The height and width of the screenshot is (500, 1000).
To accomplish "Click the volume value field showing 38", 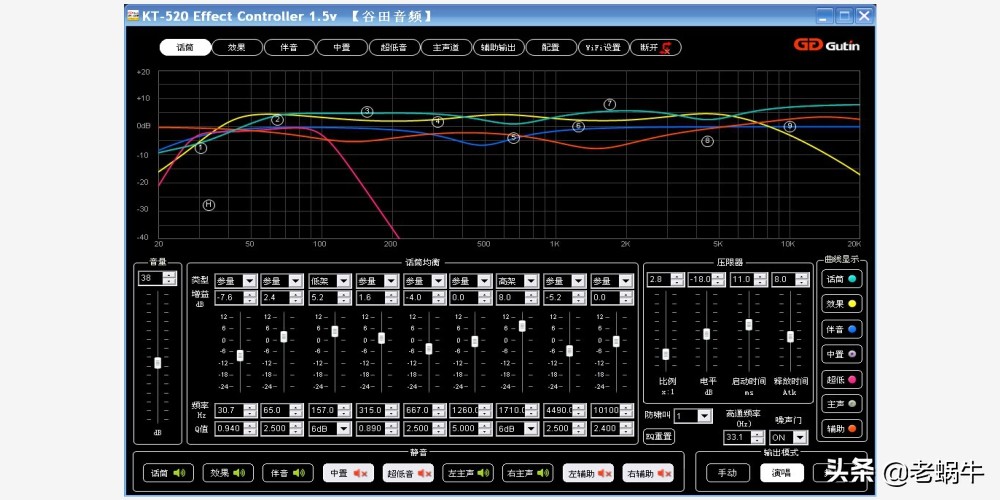I will [x=151, y=278].
